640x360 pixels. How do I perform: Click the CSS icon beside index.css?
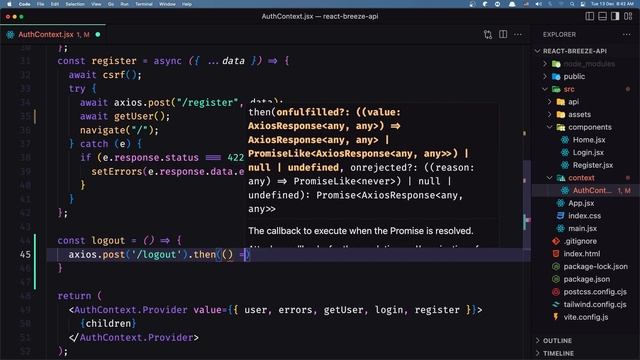coord(560,216)
